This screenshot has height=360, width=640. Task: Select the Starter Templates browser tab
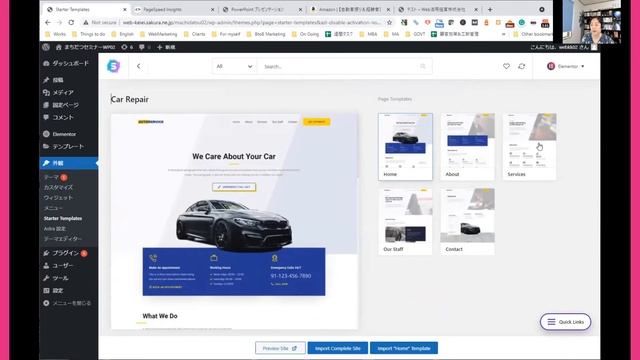click(86, 9)
